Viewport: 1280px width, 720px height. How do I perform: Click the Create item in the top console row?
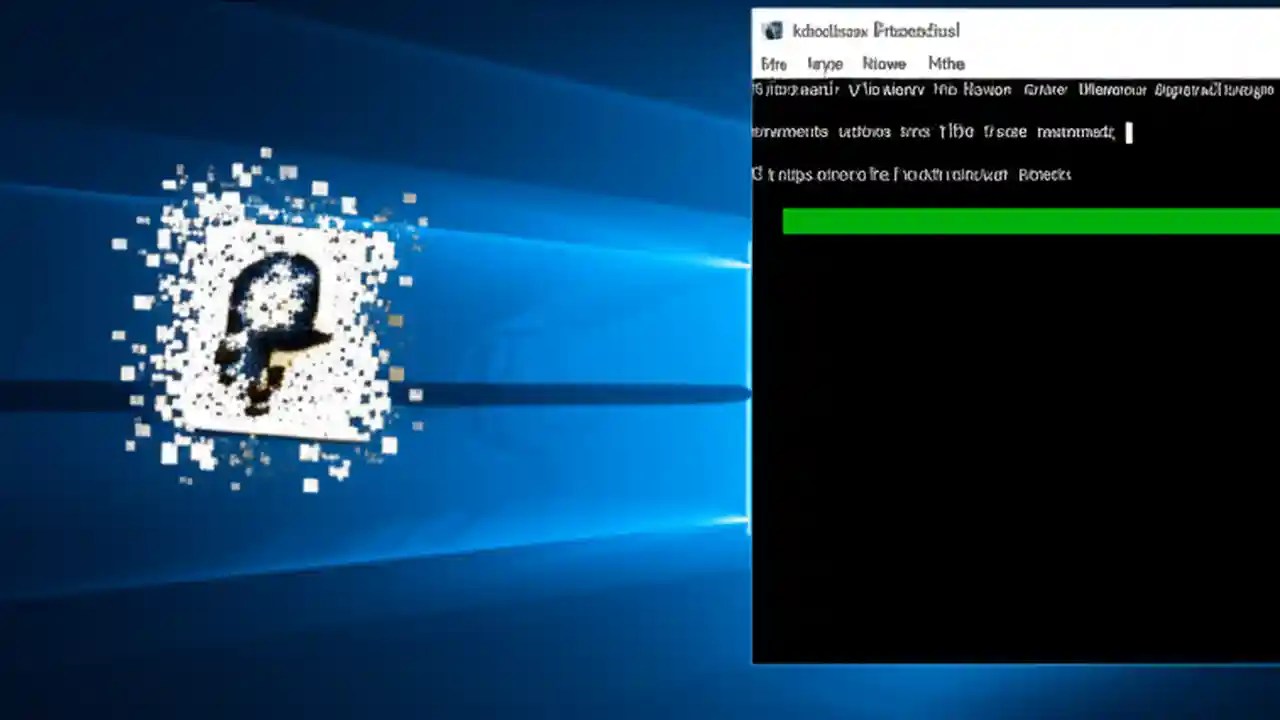point(1045,89)
